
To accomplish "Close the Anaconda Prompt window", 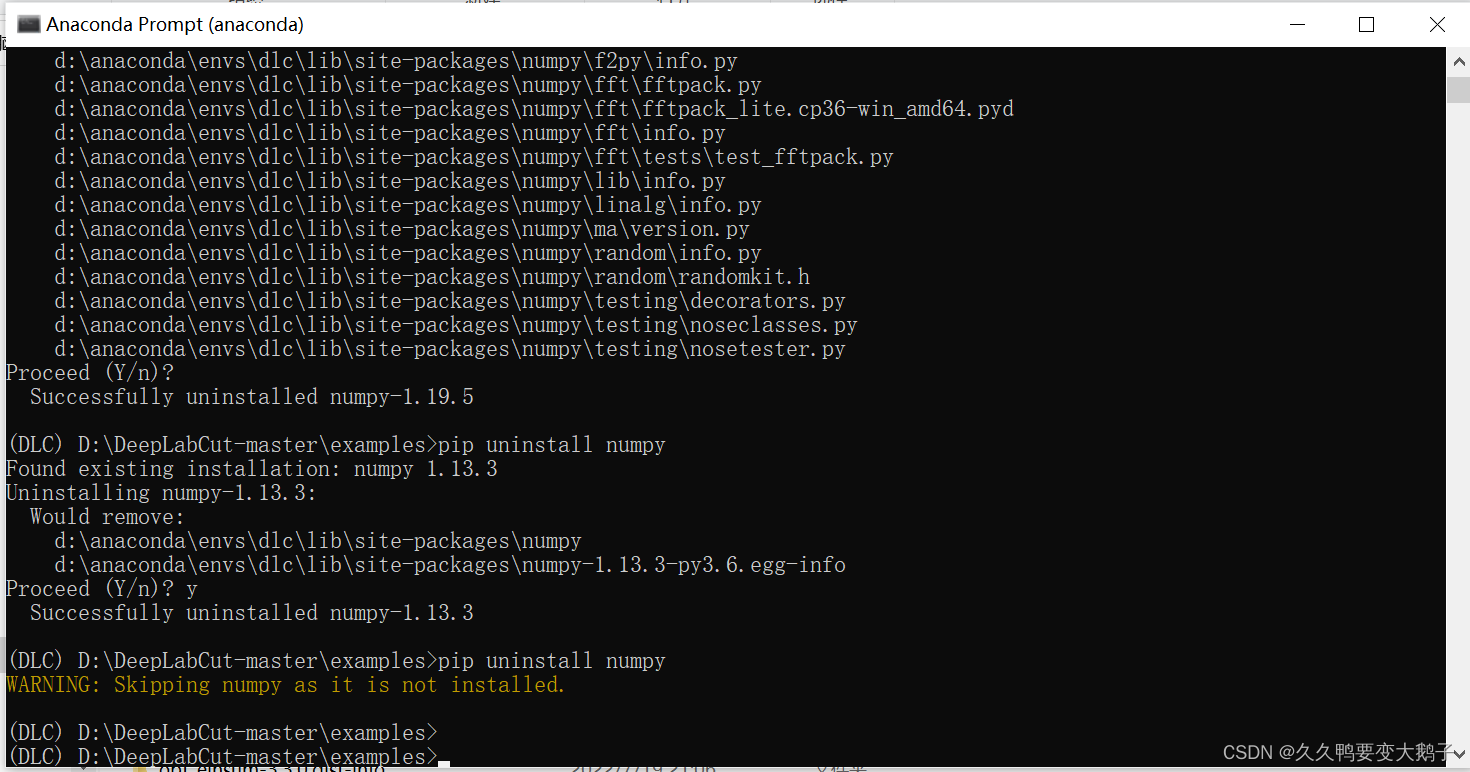I will click(1436, 24).
